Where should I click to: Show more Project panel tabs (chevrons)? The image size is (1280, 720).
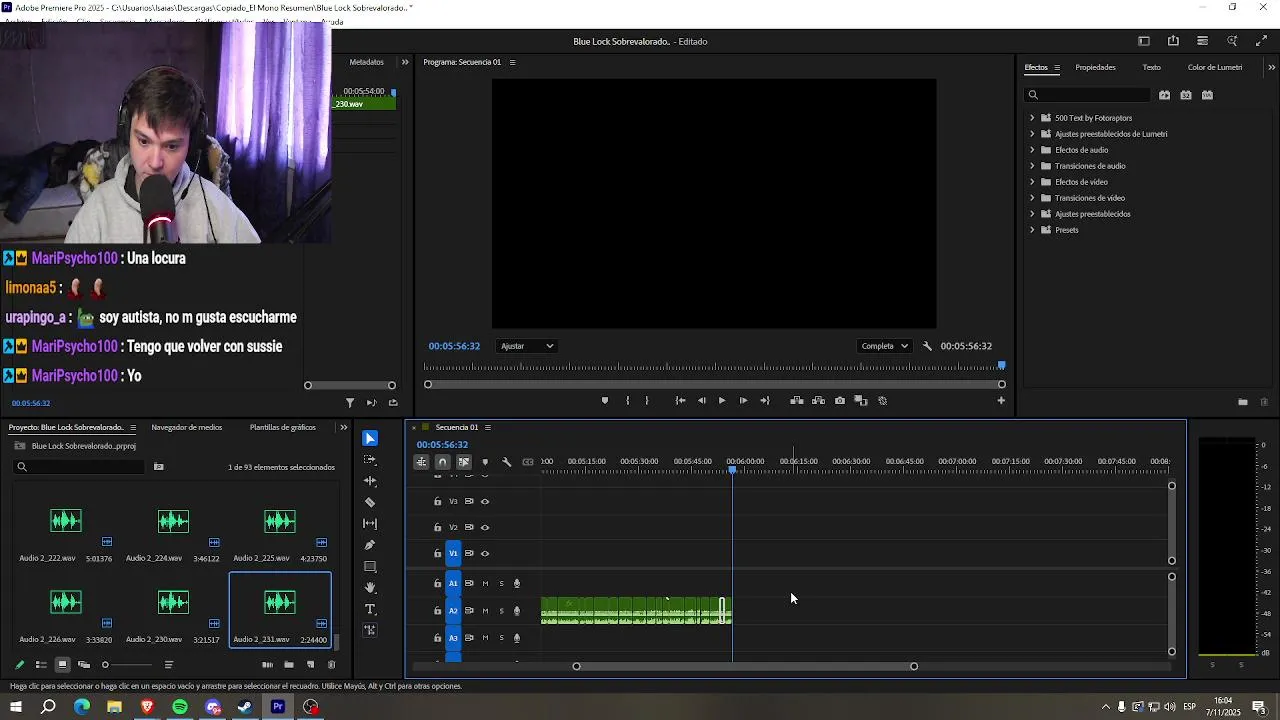343,428
